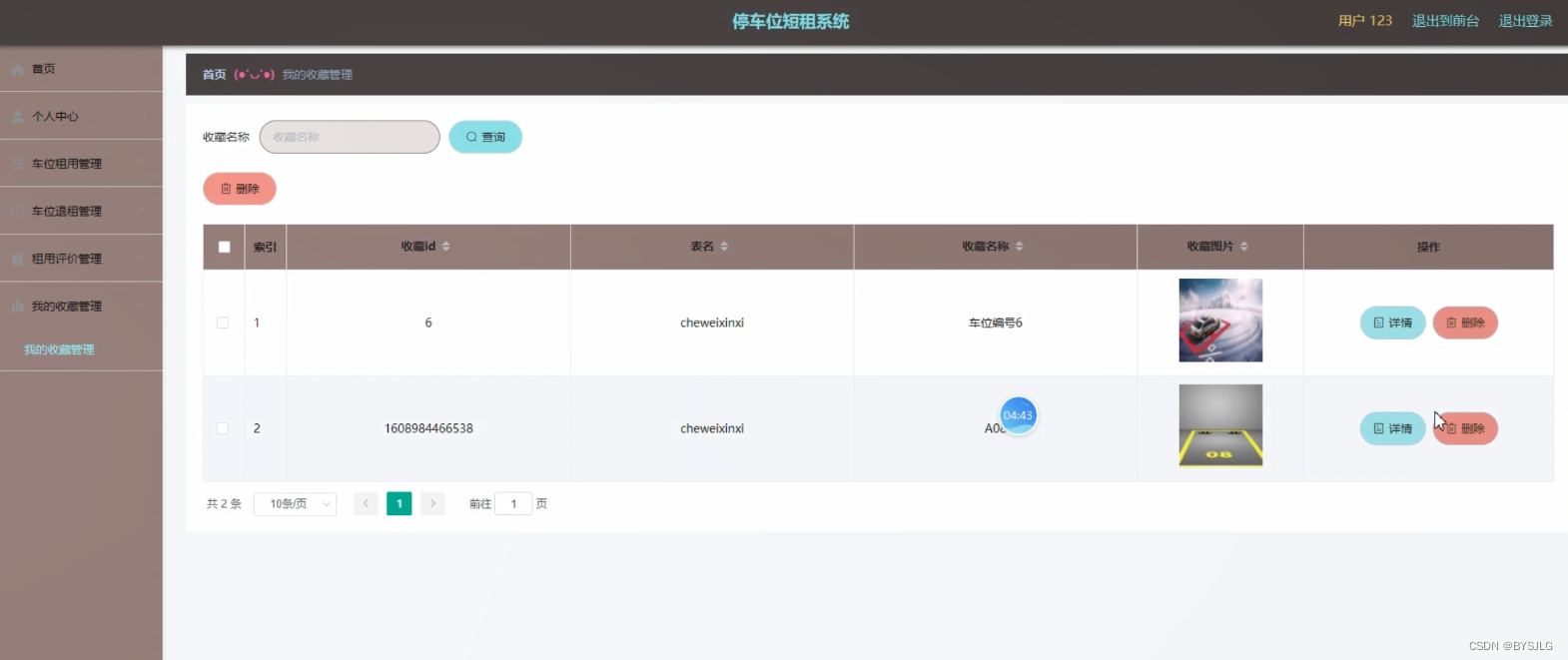The width and height of the screenshot is (1568, 660).
Task: Expand the 车位退租管理 sidebar menu
Action: tap(142, 212)
